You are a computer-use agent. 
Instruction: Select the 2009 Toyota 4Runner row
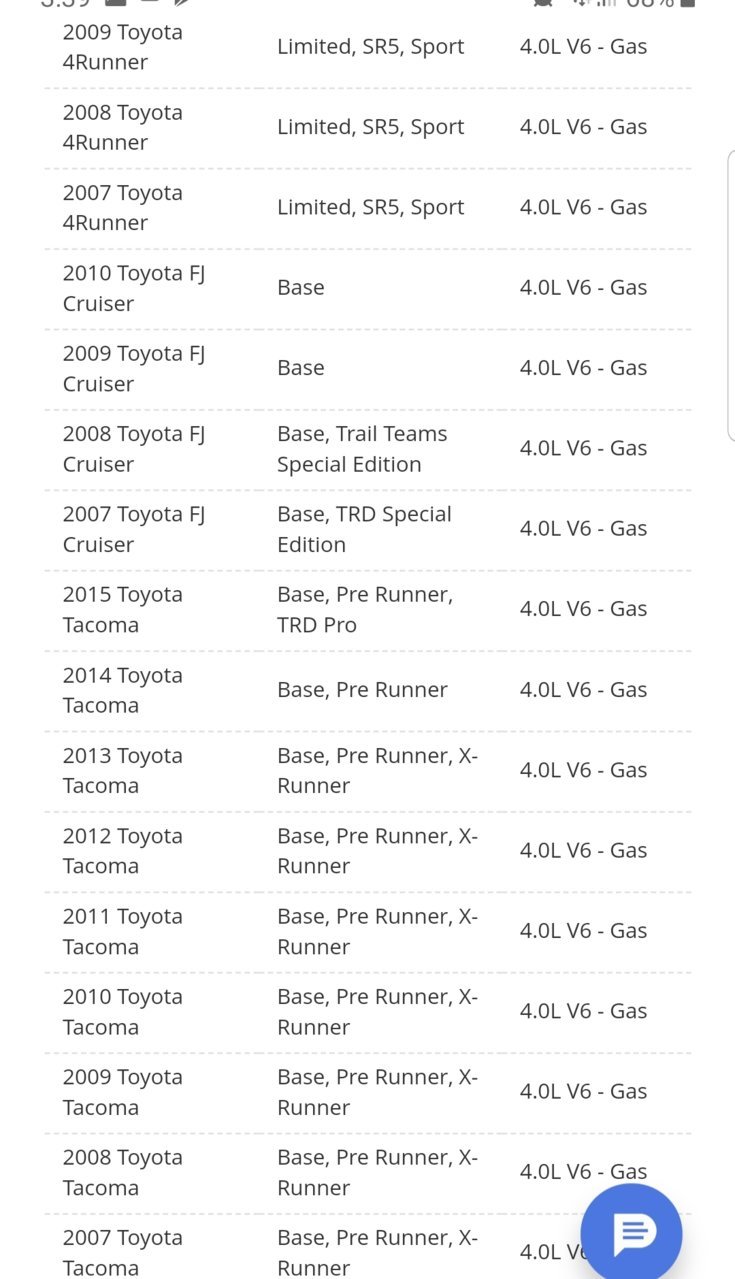point(367,47)
